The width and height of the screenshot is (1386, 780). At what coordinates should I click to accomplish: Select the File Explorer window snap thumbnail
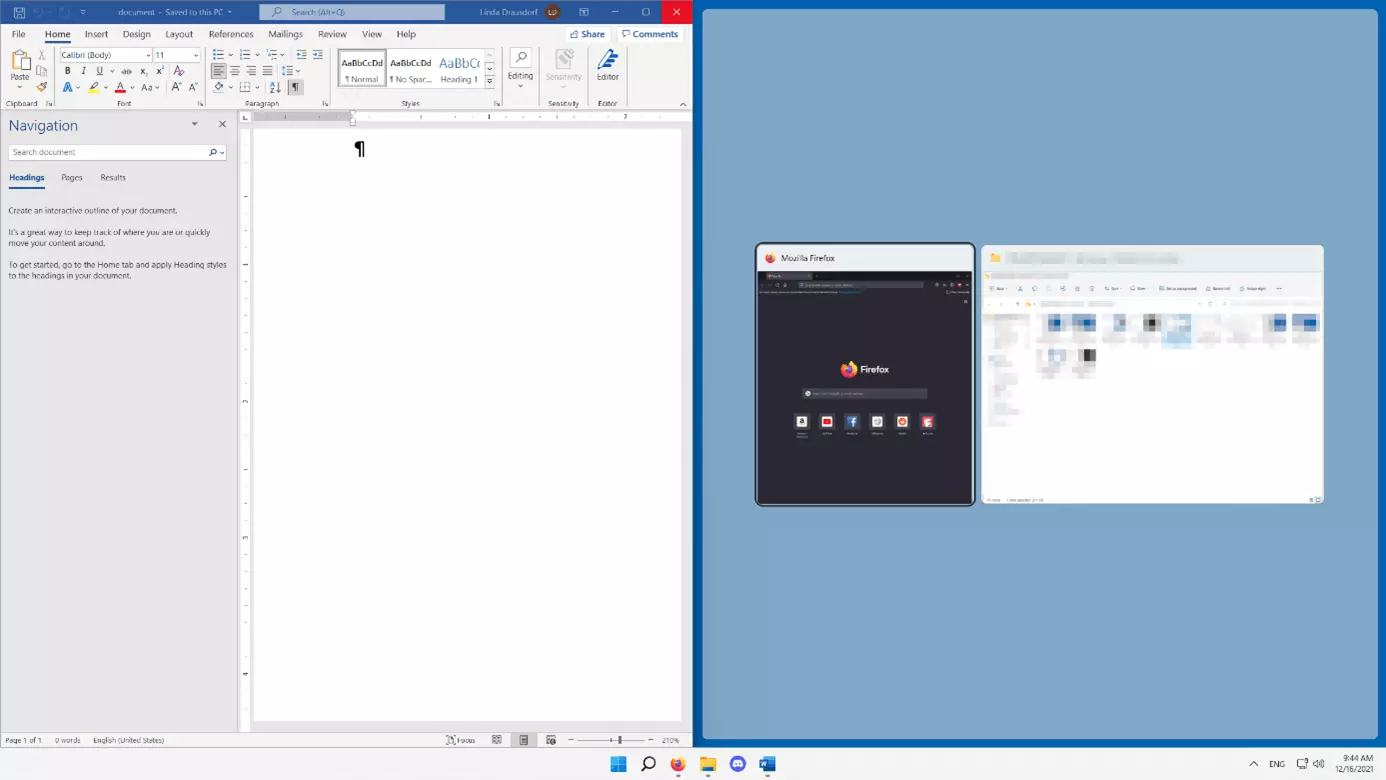1152,375
